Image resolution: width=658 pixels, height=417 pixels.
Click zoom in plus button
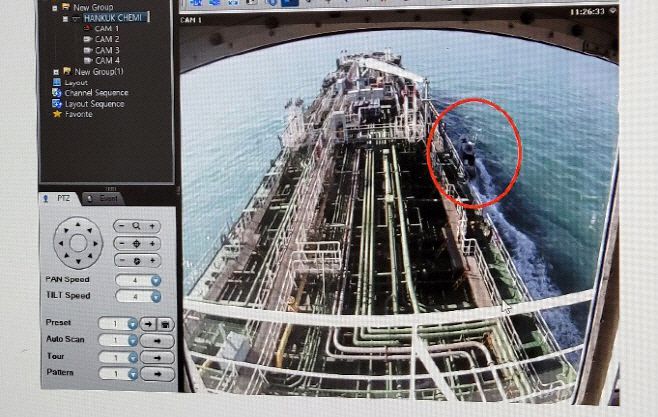click(153, 227)
